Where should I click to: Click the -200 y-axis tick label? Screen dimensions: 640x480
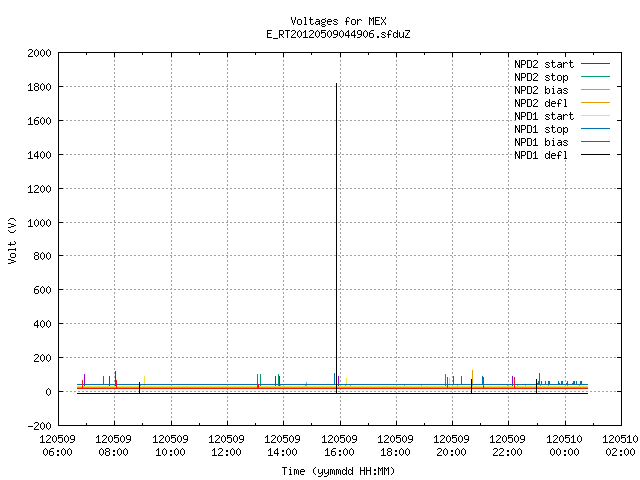coord(40,426)
